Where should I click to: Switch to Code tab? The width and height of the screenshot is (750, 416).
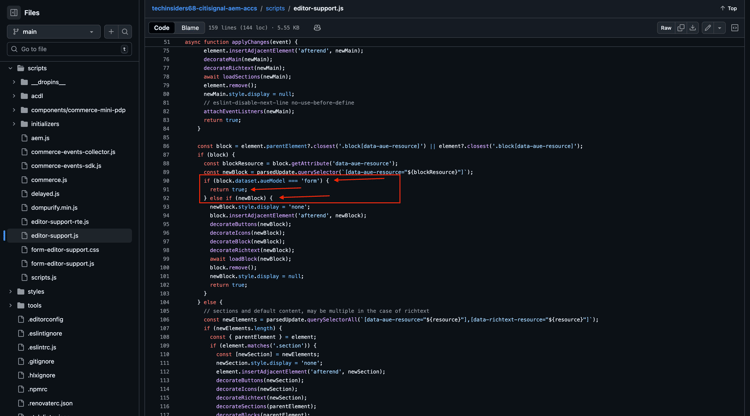[162, 28]
